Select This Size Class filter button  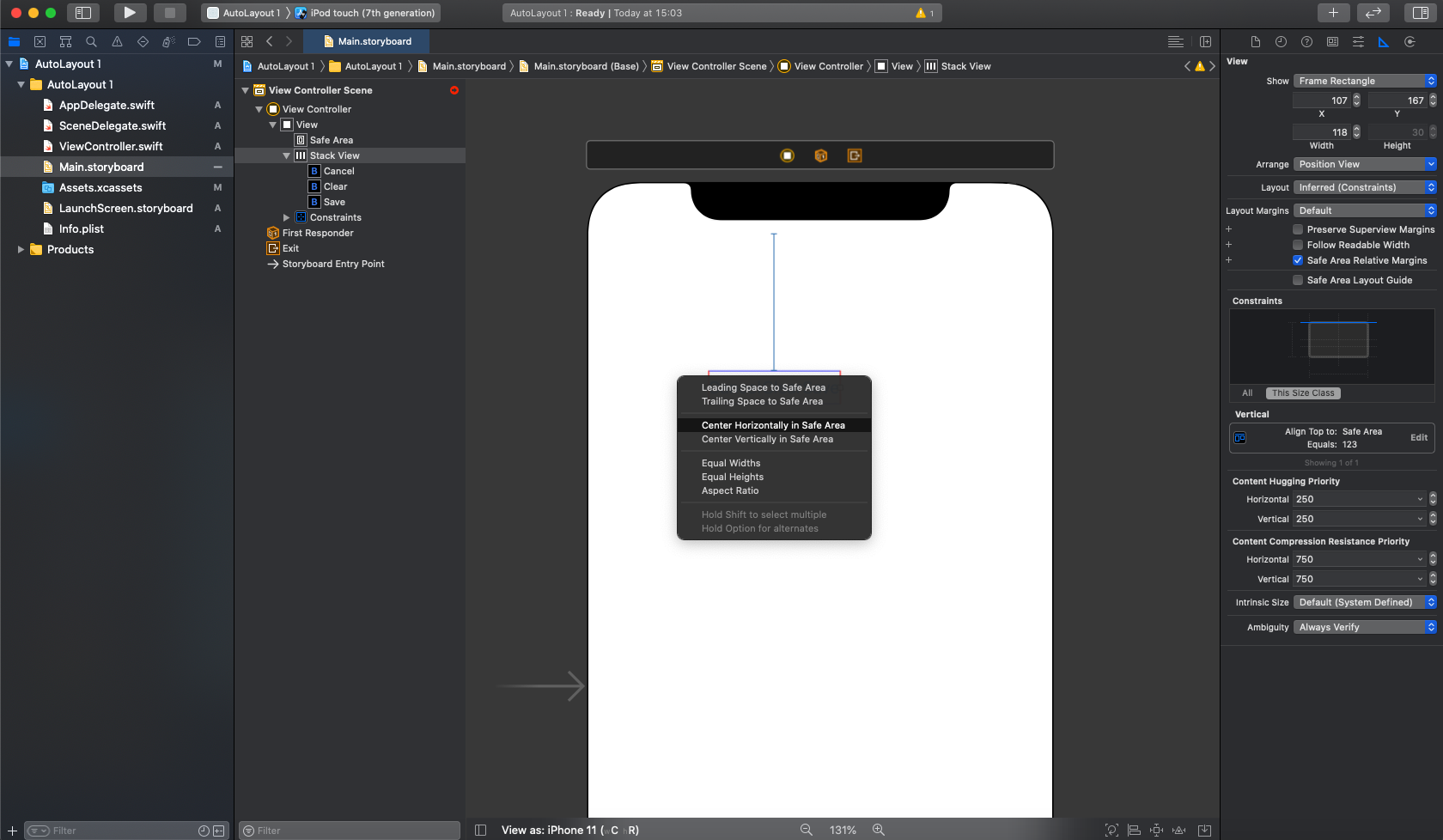tap(1302, 393)
